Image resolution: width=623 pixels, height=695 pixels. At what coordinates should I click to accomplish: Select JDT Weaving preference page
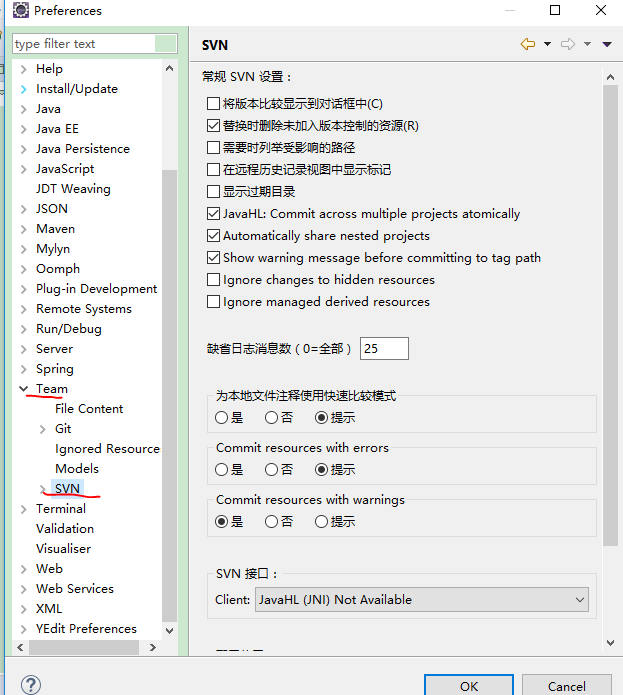pos(73,189)
